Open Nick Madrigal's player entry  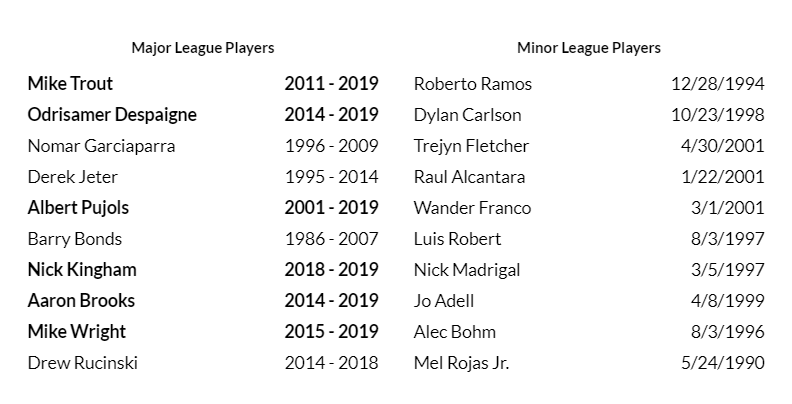466,270
